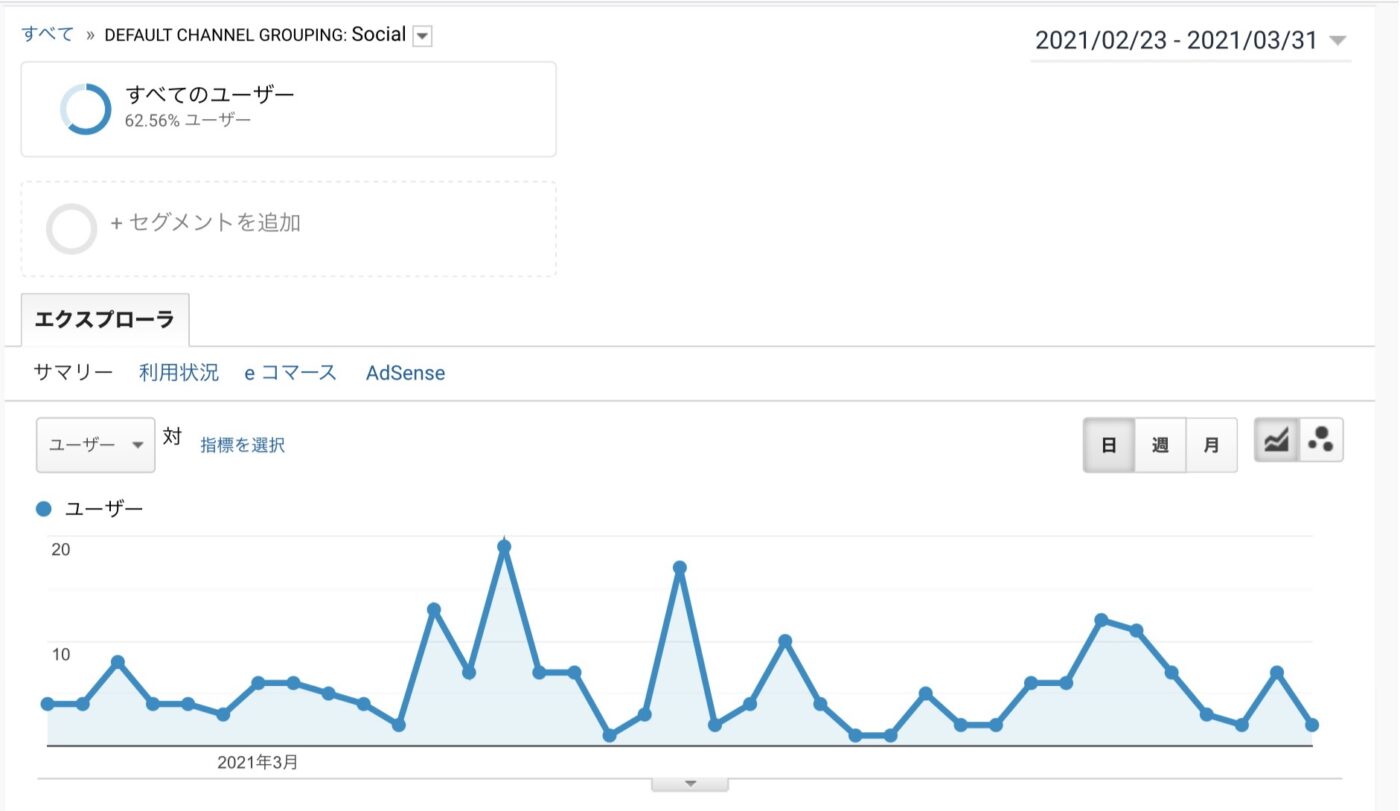1400x811 pixels.
Task: Switch to e コマース view
Action: click(291, 373)
